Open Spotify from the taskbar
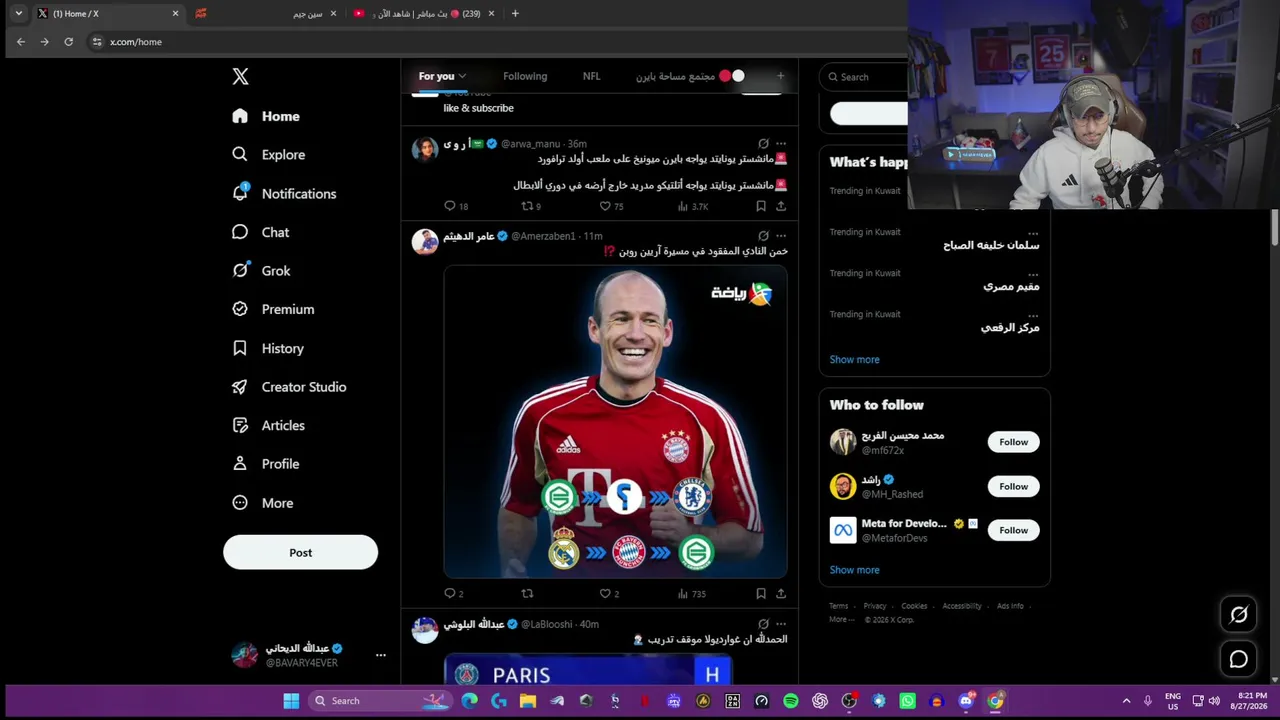The height and width of the screenshot is (720, 1280). click(791, 701)
